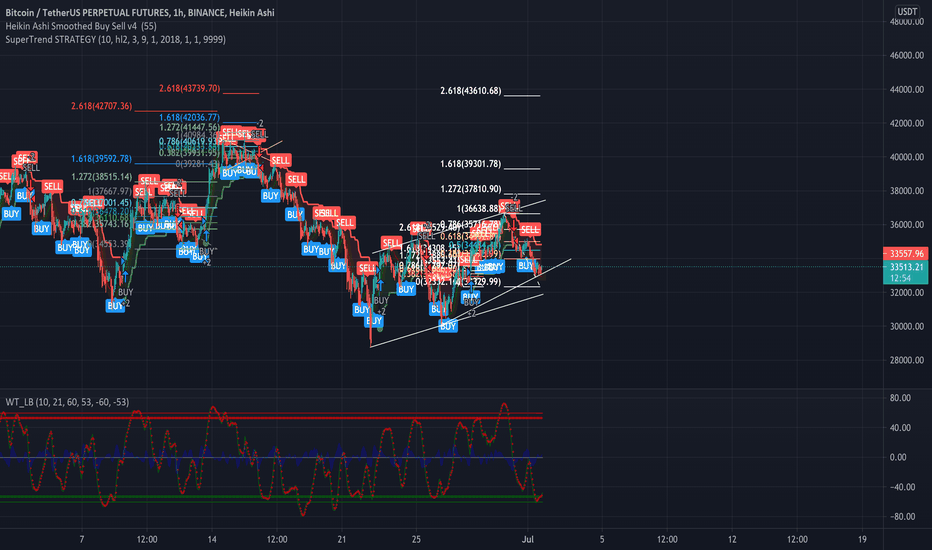Select the red 2.618(43739.70) Fibonacci label
The image size is (932, 550).
click(x=190, y=89)
